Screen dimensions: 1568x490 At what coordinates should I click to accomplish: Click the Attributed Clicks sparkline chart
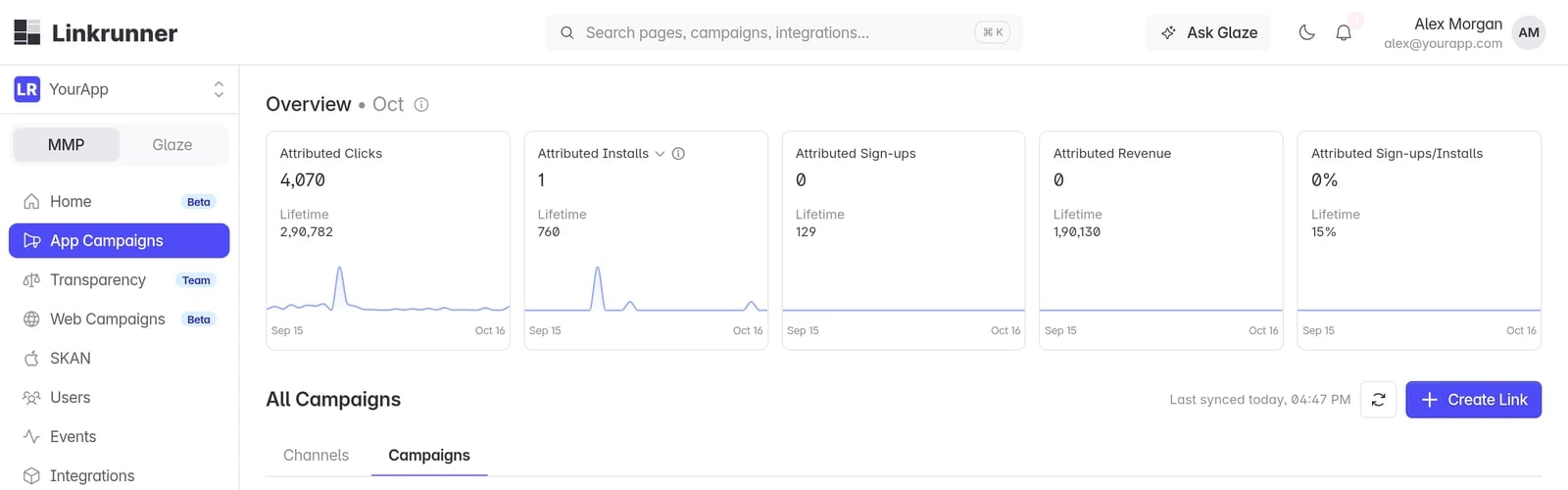388,288
